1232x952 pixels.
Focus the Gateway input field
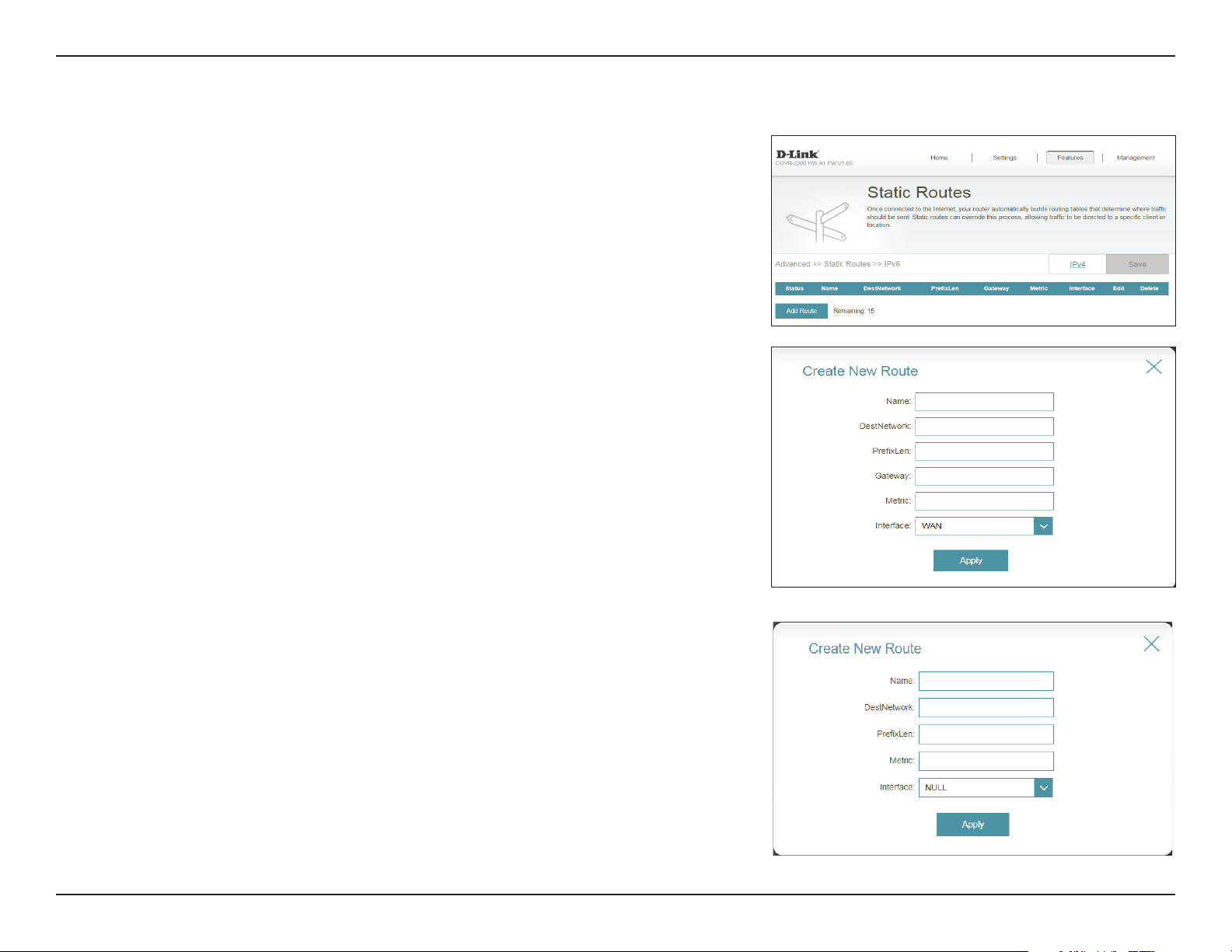[984, 476]
